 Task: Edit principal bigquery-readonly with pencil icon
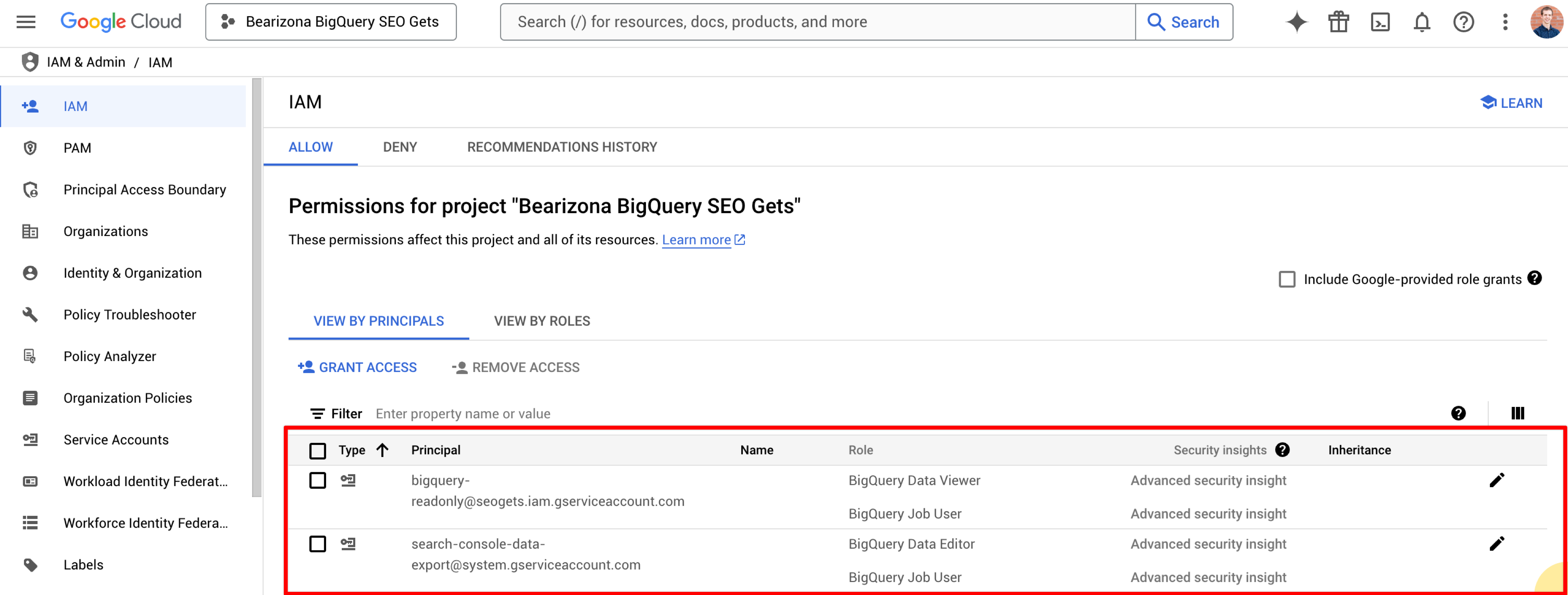coord(1496,480)
